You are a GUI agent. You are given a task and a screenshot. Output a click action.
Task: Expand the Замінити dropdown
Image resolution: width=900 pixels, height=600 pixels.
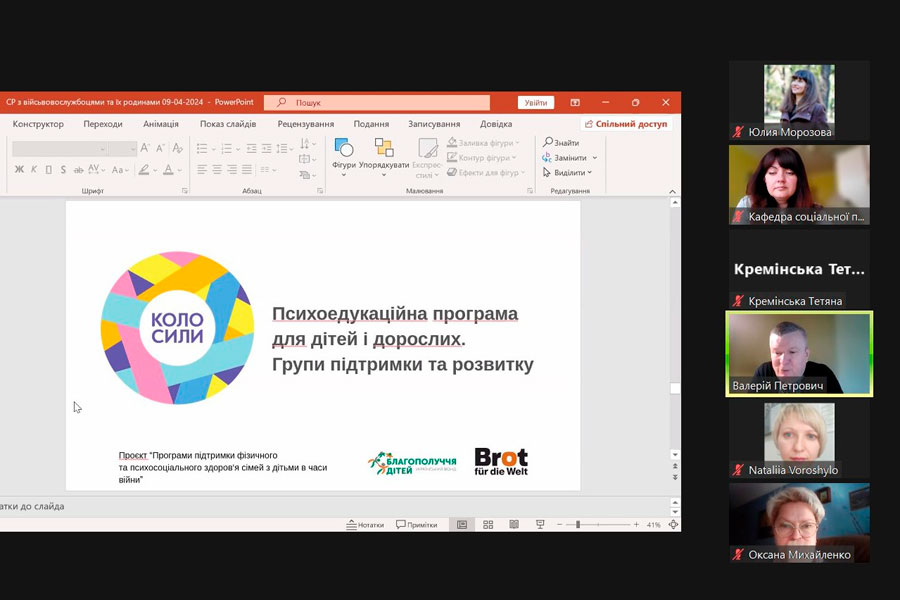[594, 158]
